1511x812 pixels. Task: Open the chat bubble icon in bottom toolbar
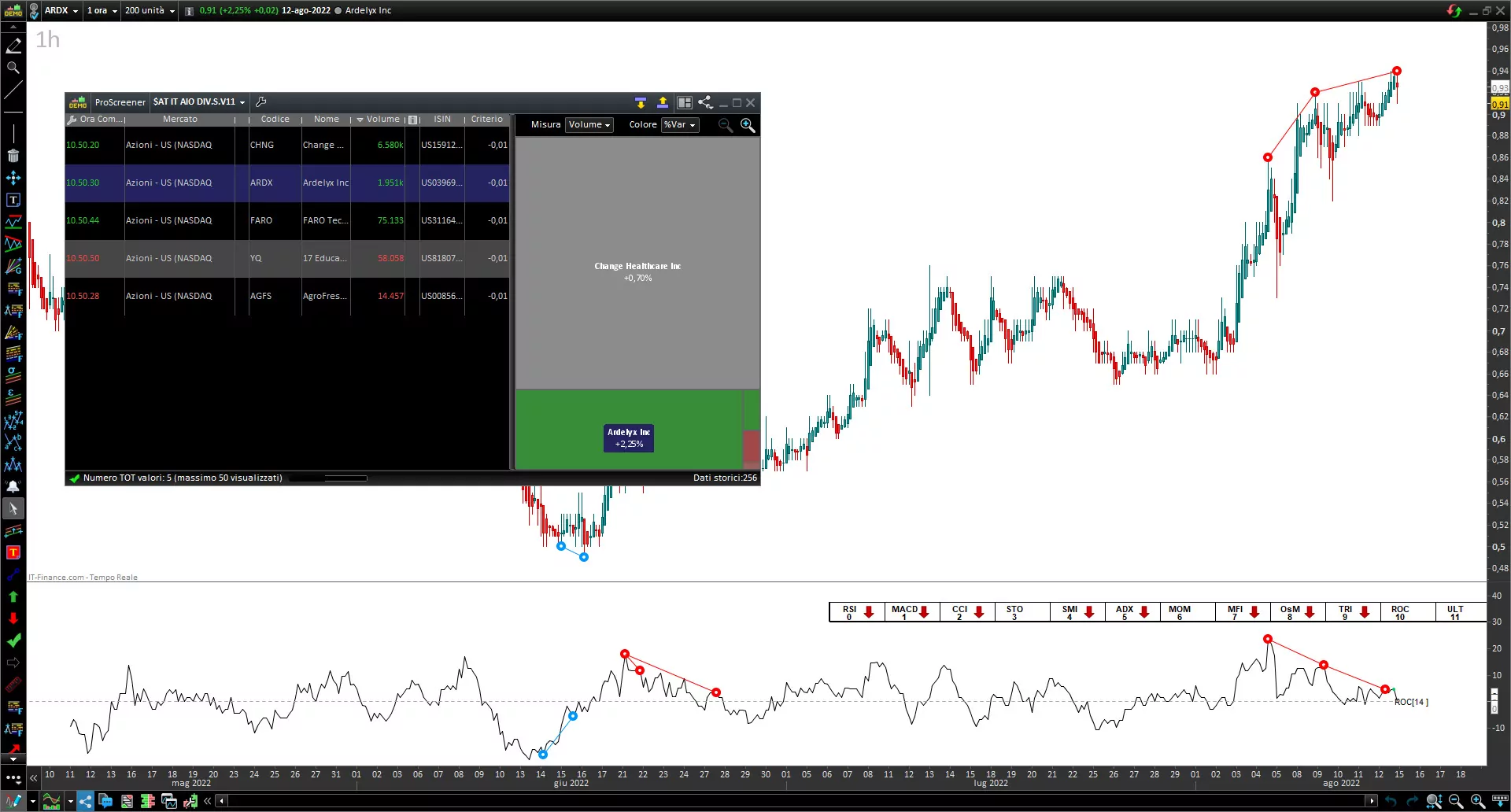pyautogui.click(x=105, y=801)
